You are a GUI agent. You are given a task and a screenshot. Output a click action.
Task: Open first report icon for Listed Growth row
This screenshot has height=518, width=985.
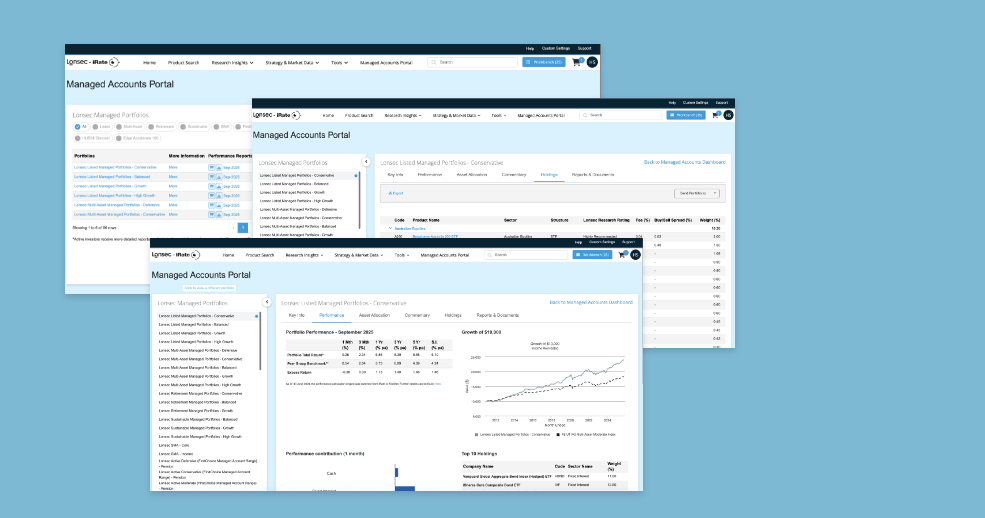[x=212, y=186]
